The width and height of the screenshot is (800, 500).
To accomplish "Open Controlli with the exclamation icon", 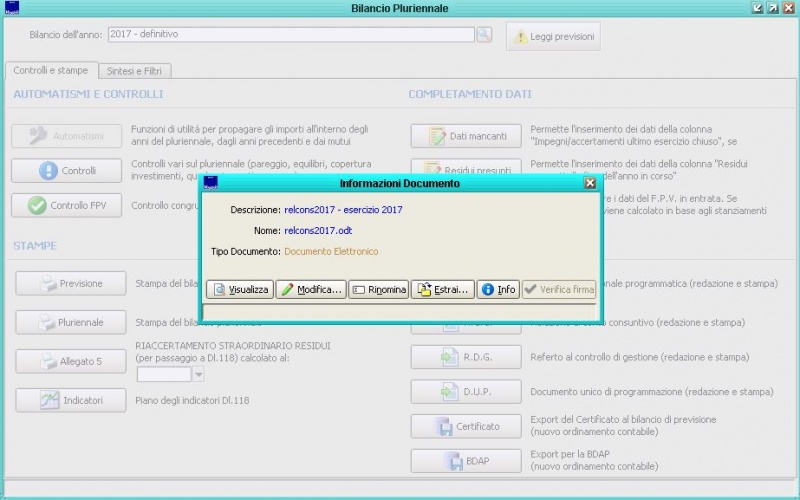I will 66,171.
